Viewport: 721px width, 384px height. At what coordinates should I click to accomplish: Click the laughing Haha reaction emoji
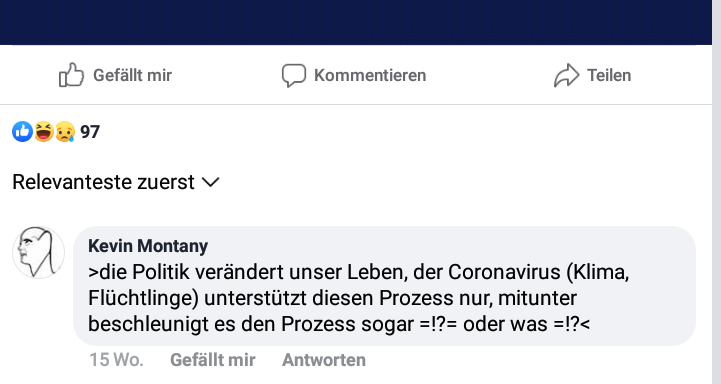point(44,132)
